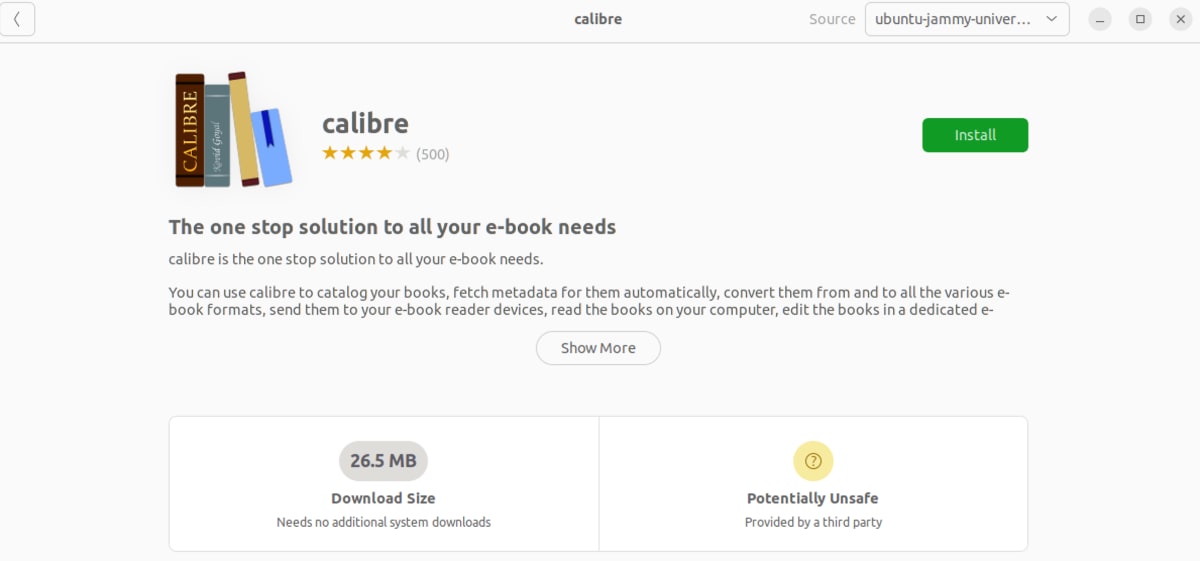Screen dimensions: 1200x561
Task: Expand the description with Show More
Action: click(x=598, y=348)
